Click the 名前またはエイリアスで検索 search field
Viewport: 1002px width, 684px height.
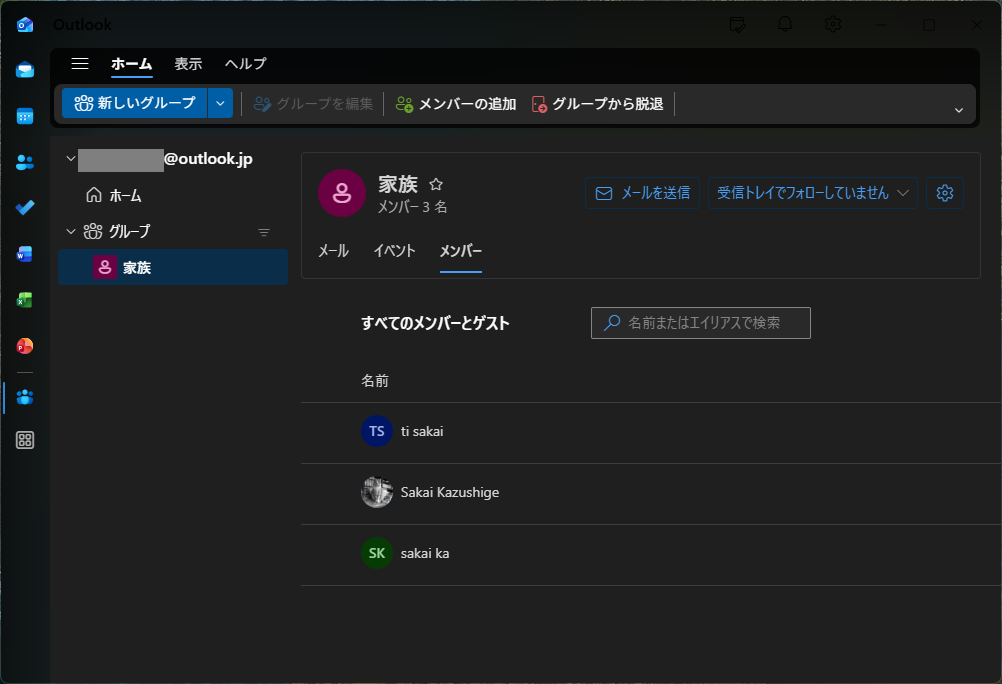701,323
